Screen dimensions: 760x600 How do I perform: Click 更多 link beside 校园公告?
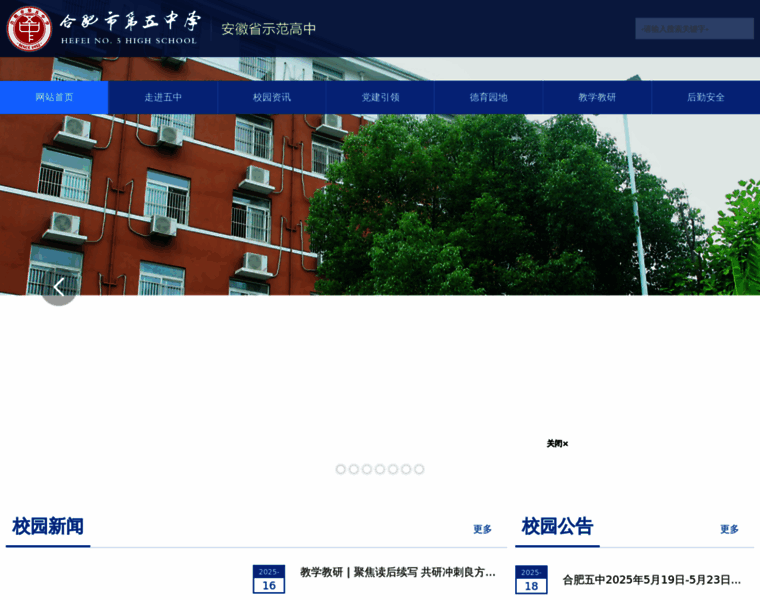pyautogui.click(x=729, y=529)
